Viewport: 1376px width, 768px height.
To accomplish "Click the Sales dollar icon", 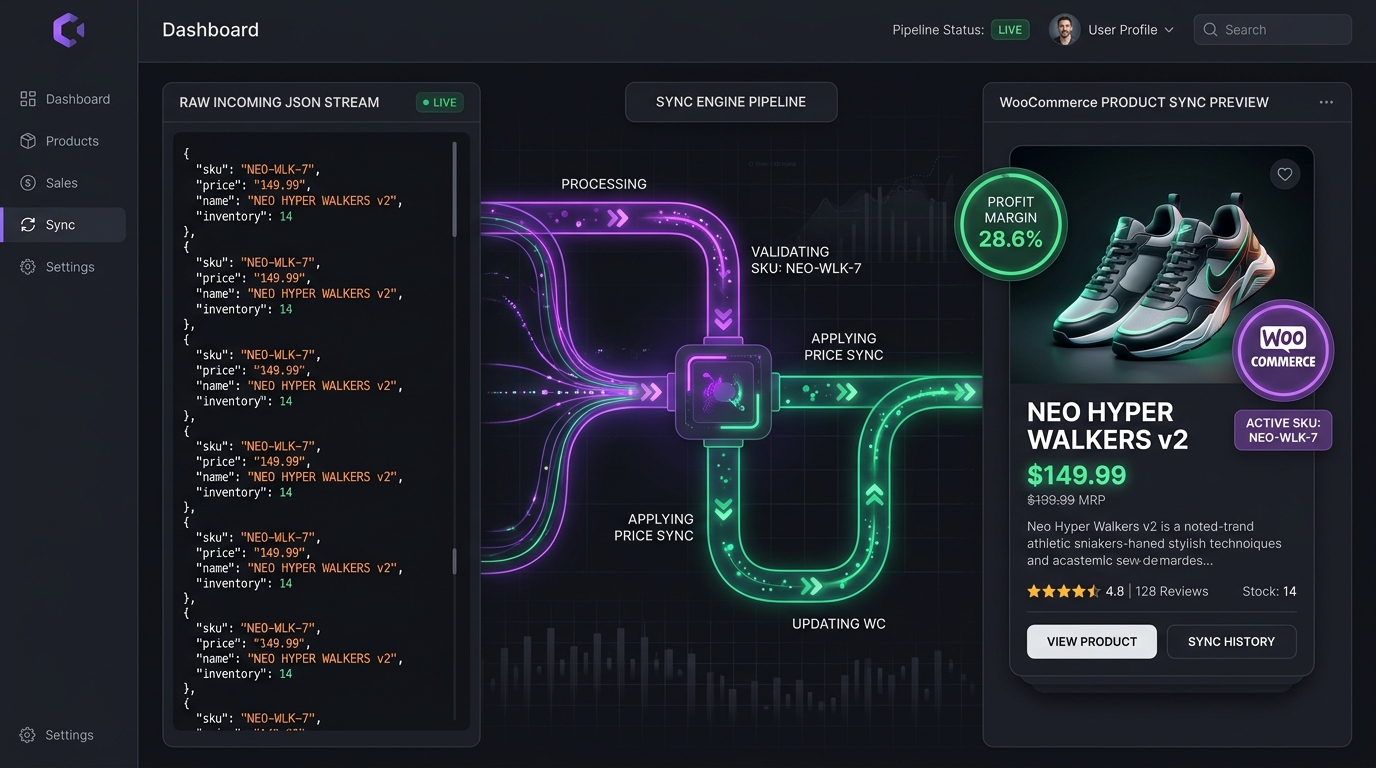I will [28, 183].
